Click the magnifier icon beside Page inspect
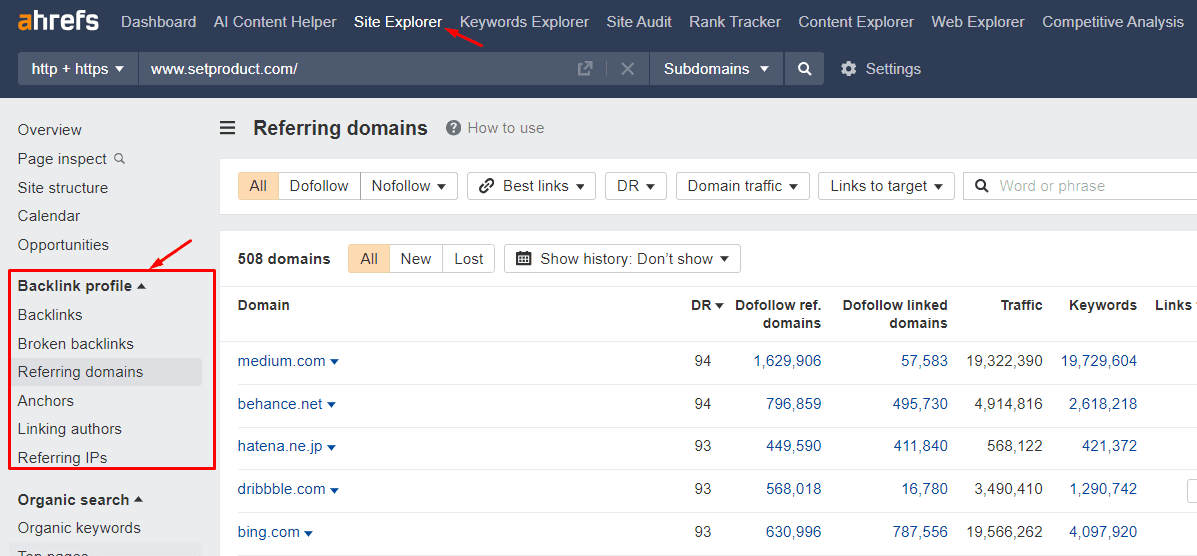The image size is (1197, 556). pyautogui.click(x=120, y=158)
